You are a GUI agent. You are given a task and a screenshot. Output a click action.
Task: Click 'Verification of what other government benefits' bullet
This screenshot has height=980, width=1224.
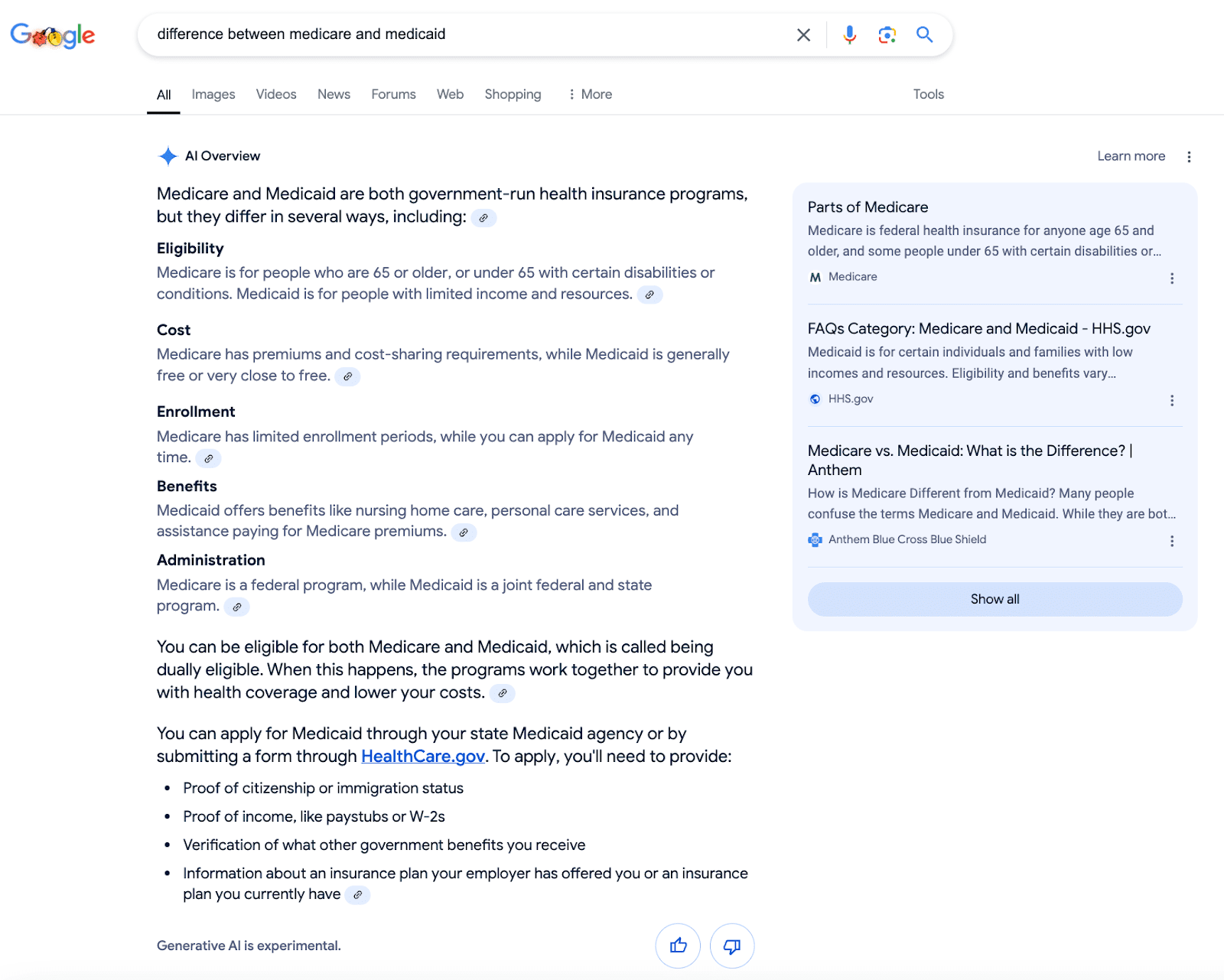point(384,845)
